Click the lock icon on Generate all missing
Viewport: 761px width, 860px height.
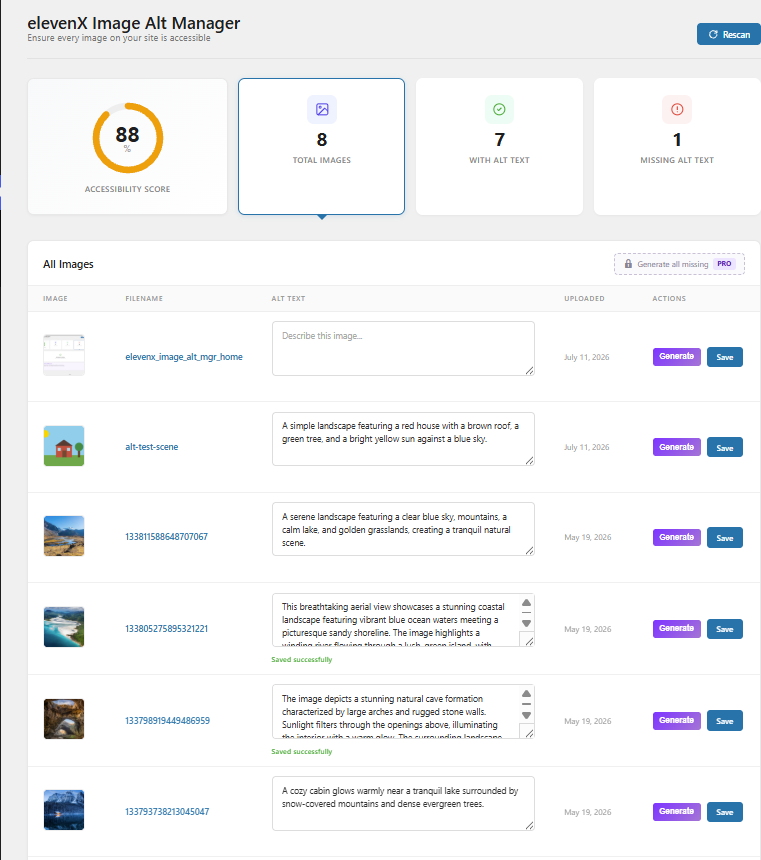click(x=628, y=264)
